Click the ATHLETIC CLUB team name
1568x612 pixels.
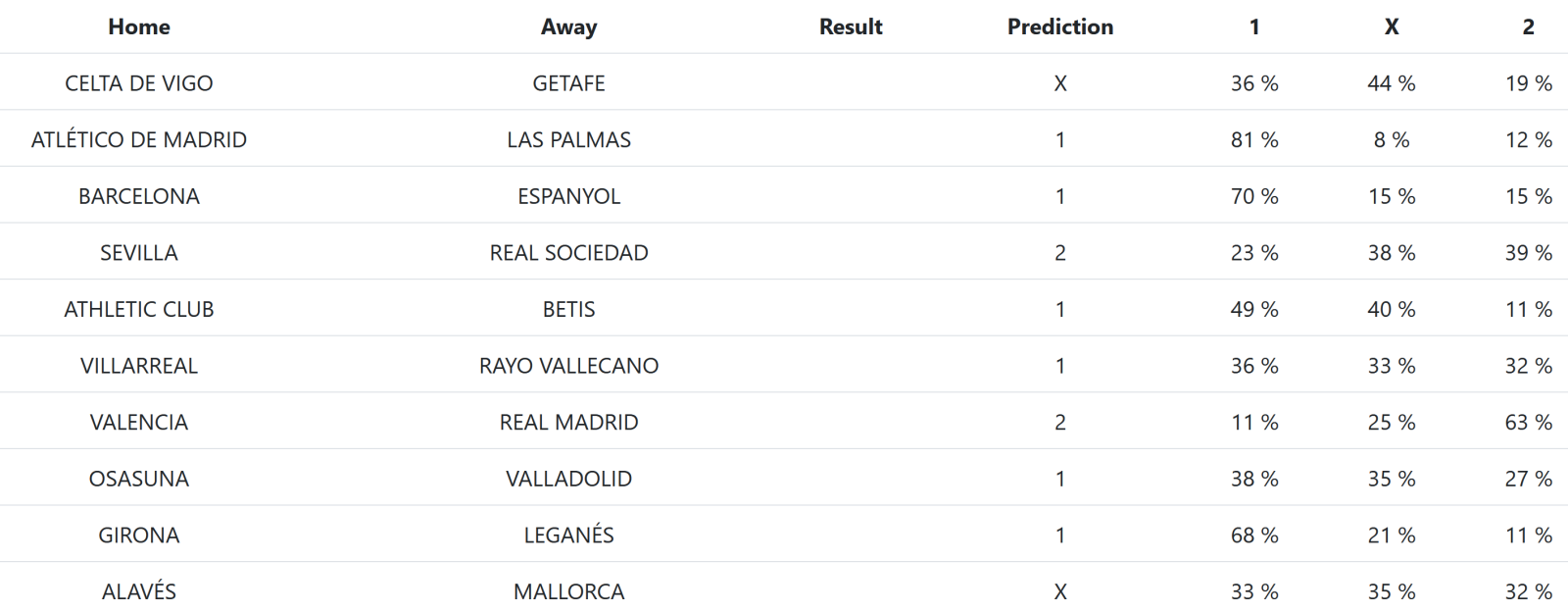pos(138,309)
